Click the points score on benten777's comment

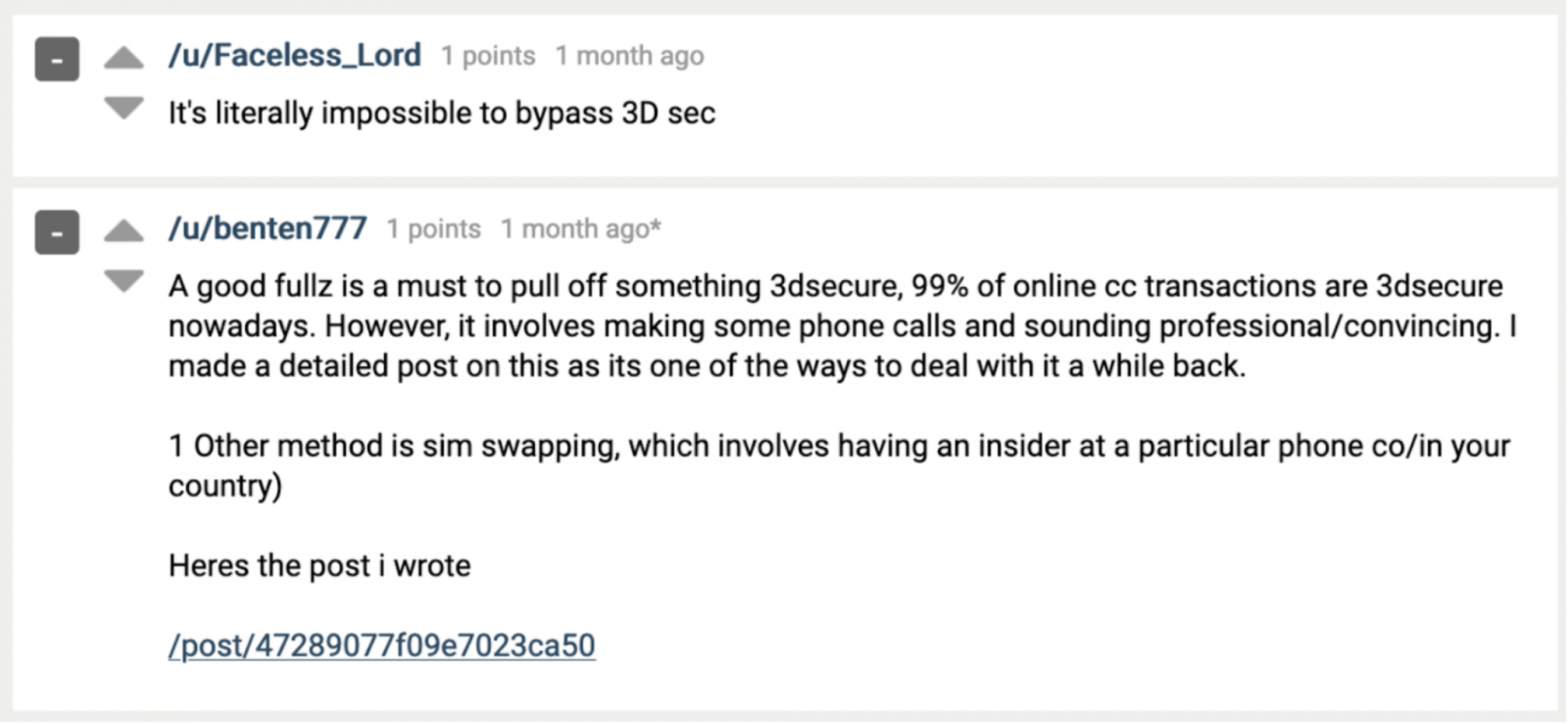point(433,229)
